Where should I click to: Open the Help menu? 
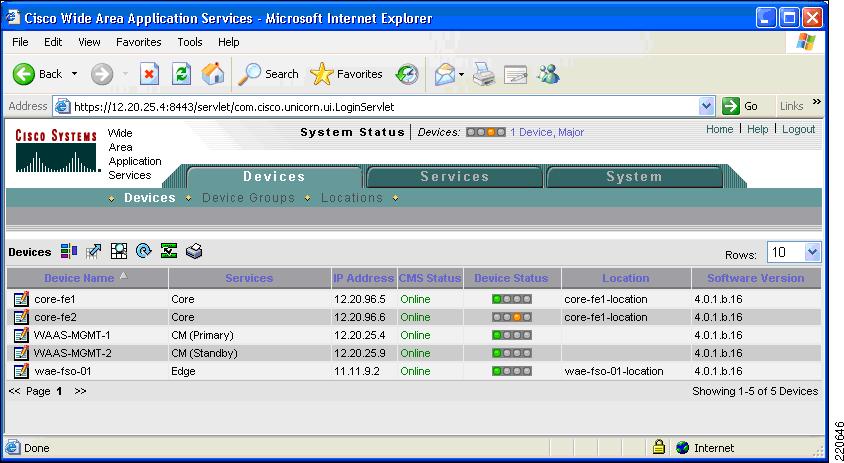tap(229, 42)
